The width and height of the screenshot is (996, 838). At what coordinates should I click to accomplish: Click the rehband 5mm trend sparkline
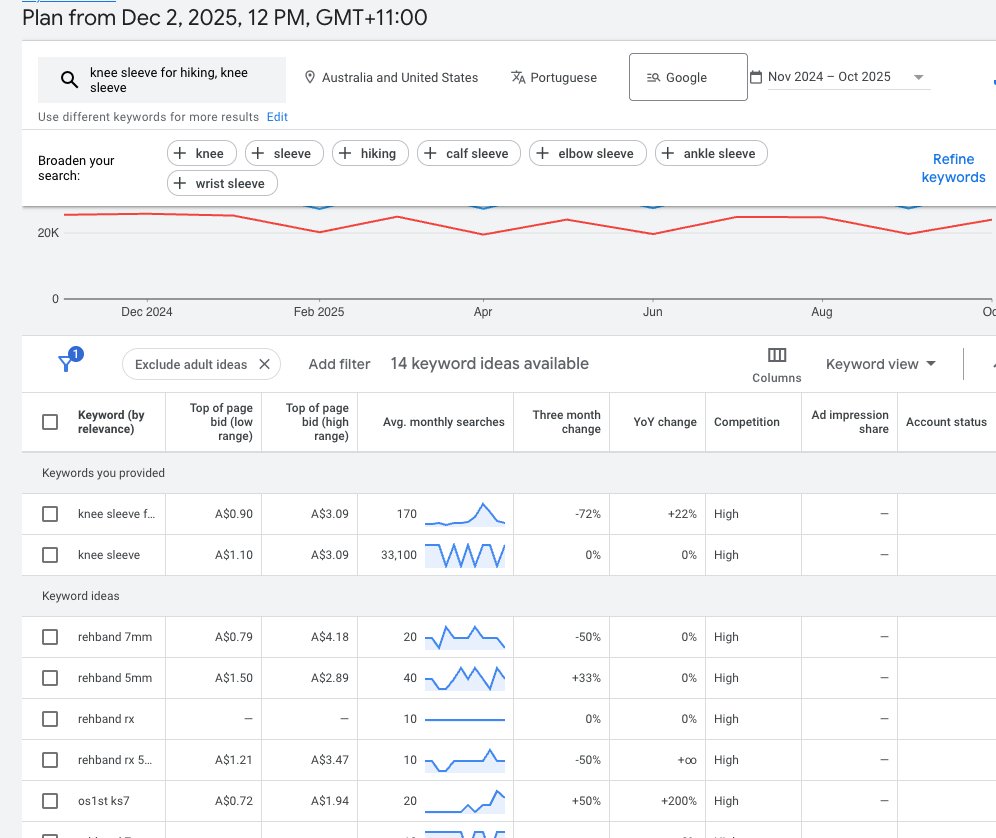tap(465, 678)
